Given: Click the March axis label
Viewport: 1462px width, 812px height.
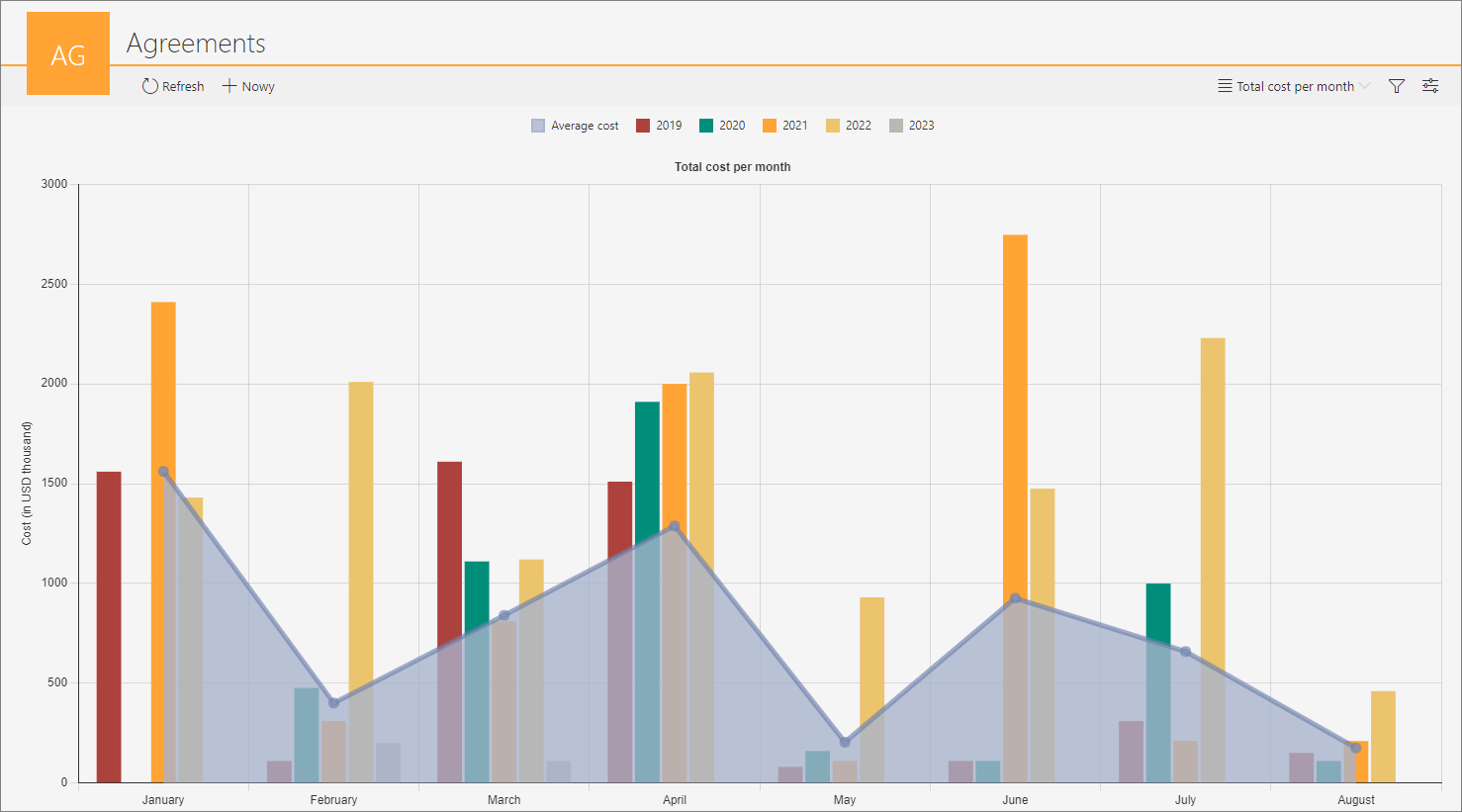Looking at the screenshot, I should coord(504,800).
